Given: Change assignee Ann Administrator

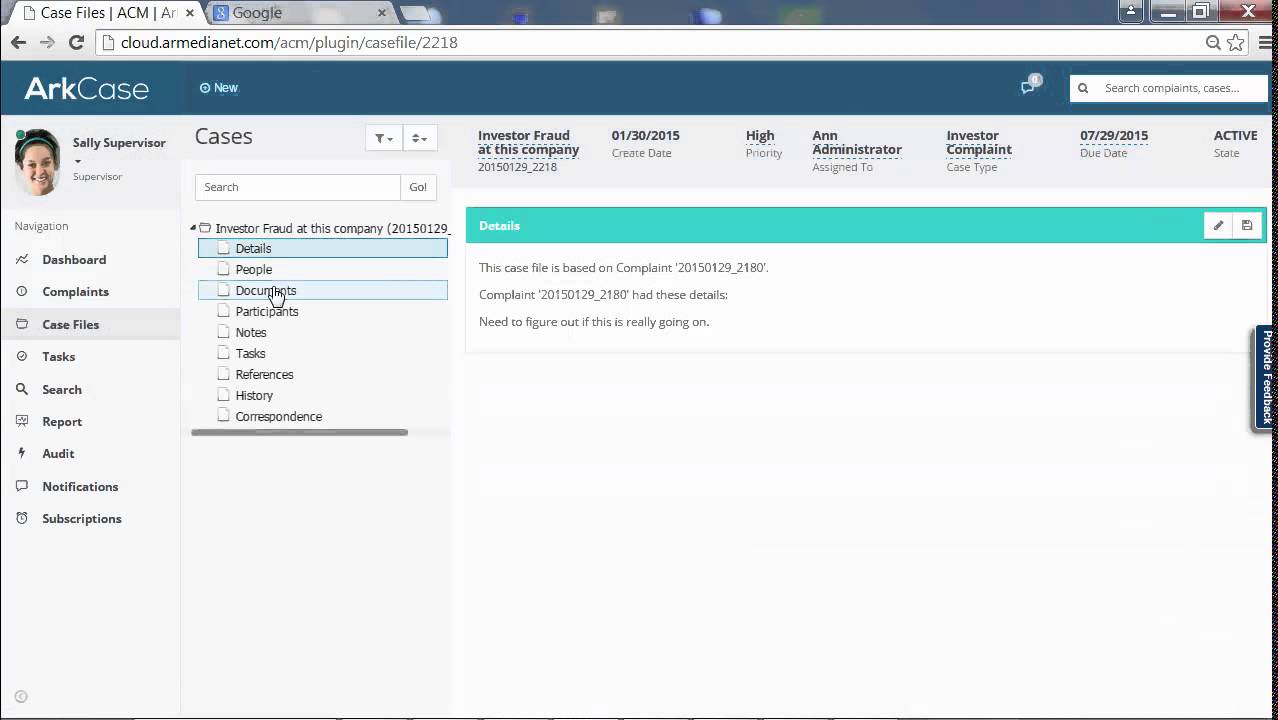Looking at the screenshot, I should tap(857, 143).
